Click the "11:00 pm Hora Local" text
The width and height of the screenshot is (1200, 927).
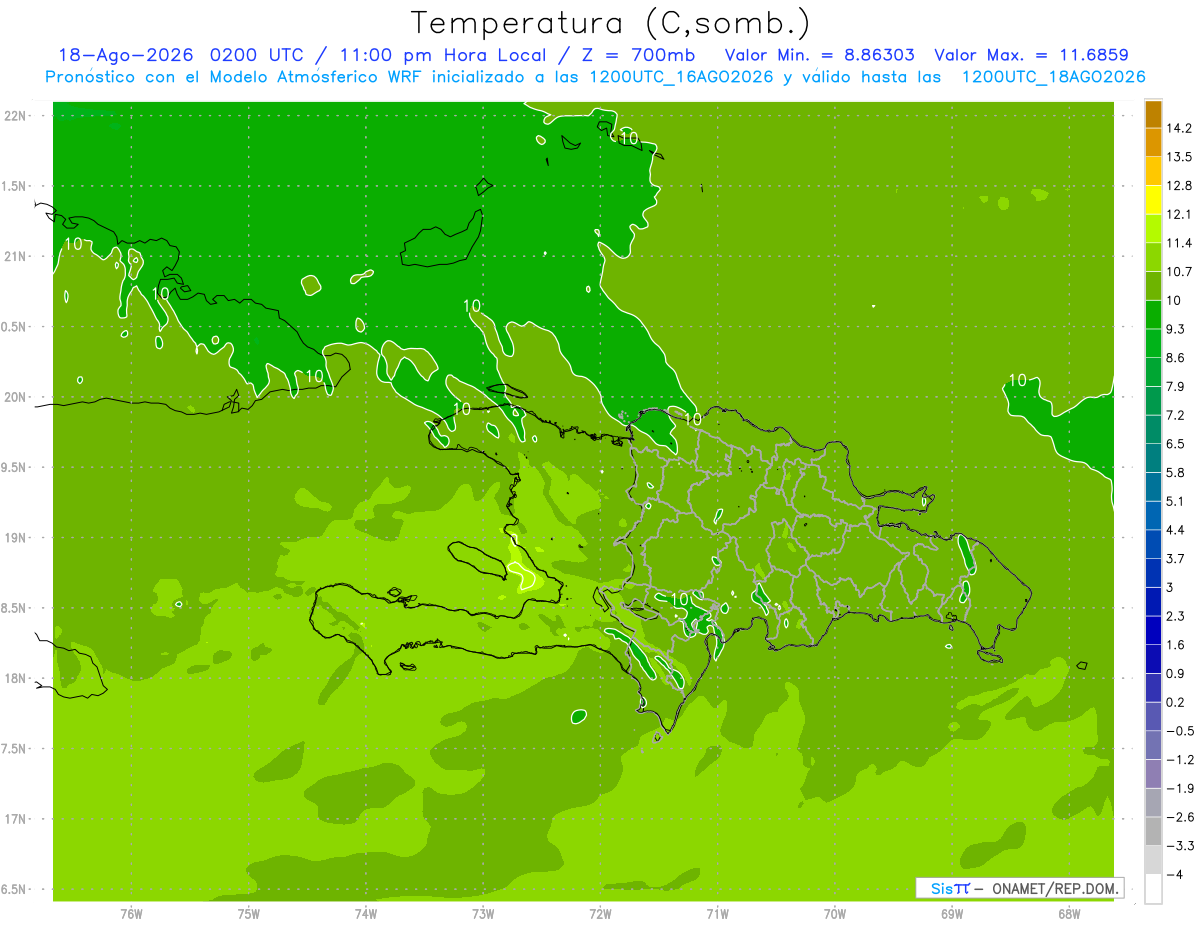click(x=443, y=55)
